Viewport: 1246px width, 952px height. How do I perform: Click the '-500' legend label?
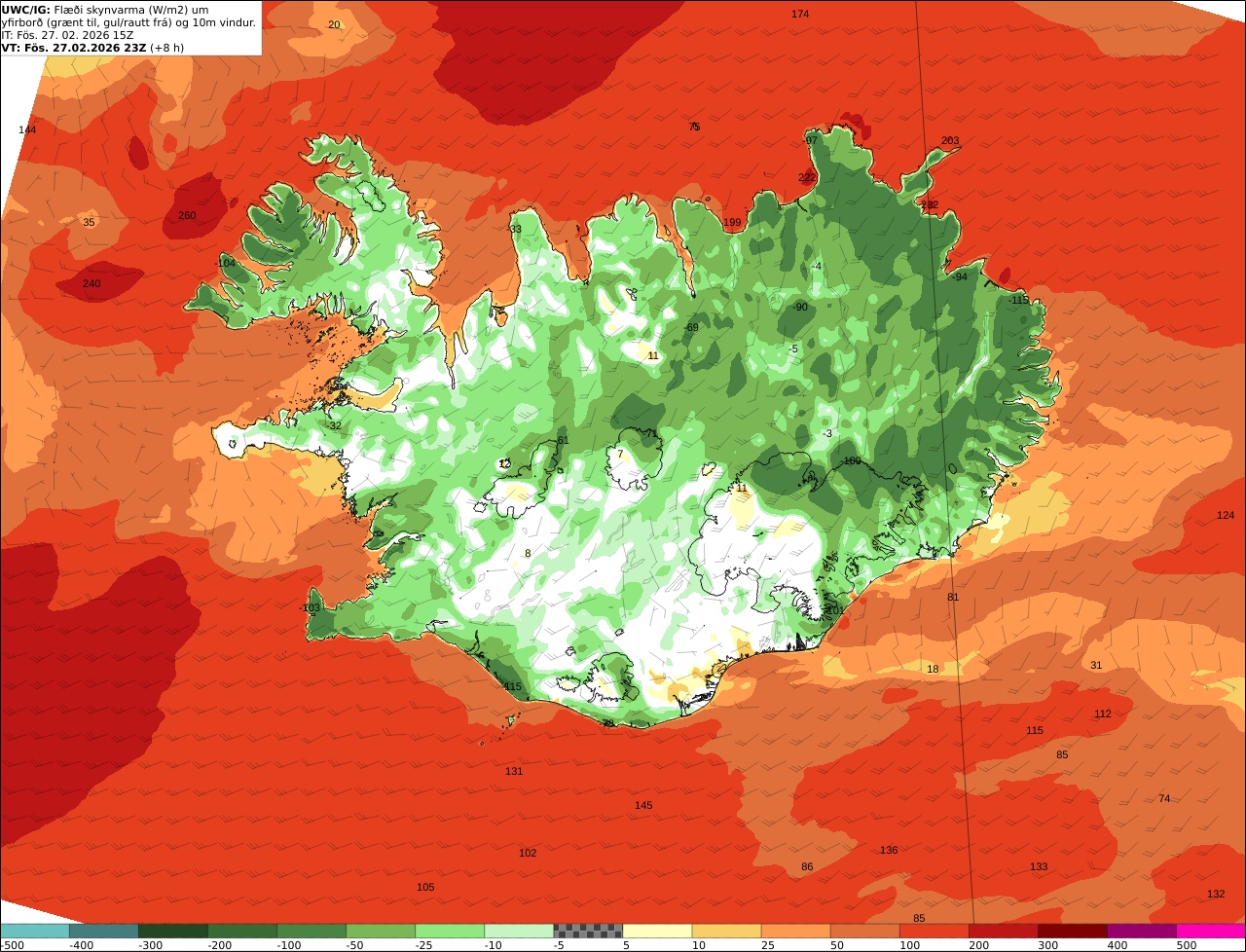pos(12,945)
